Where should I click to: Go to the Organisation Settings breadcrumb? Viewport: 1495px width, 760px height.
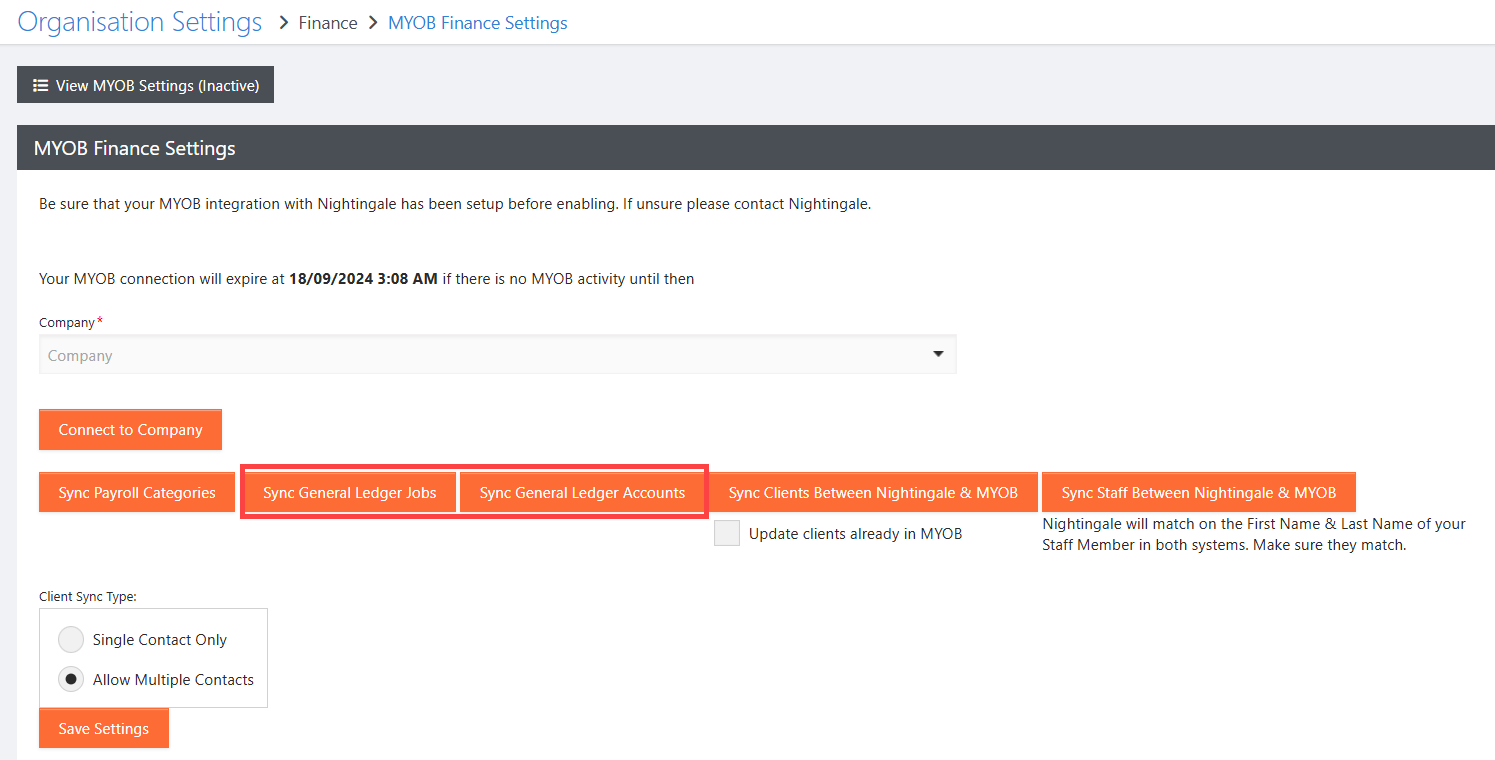(140, 22)
